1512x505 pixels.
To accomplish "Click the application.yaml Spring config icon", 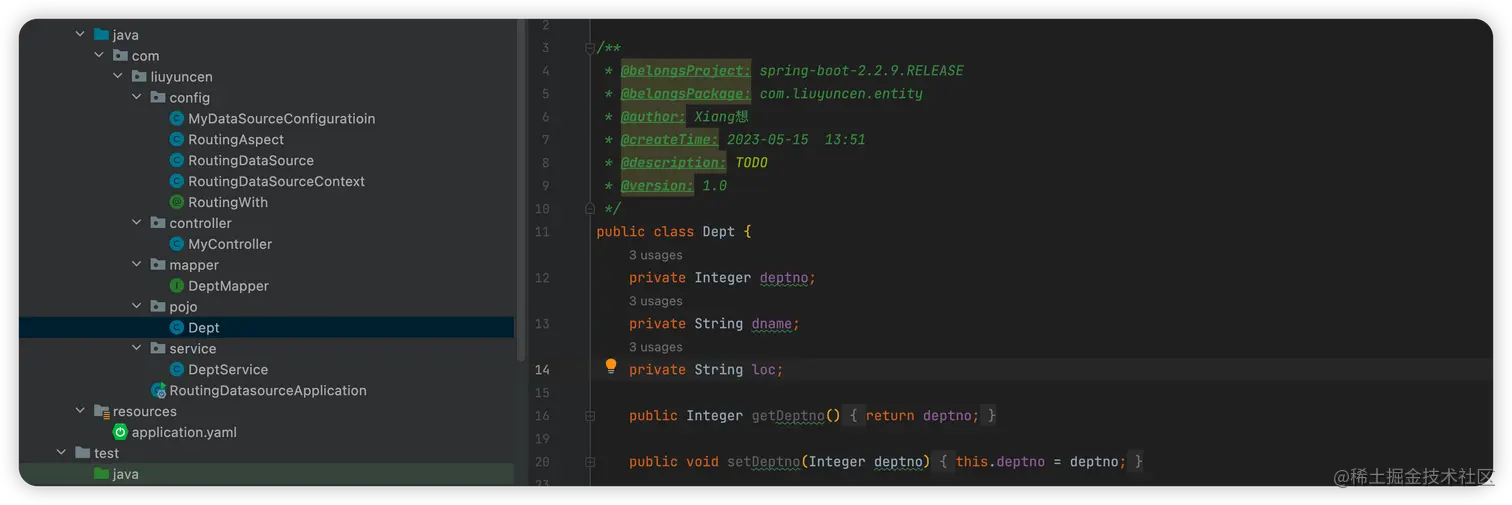I will pos(120,432).
